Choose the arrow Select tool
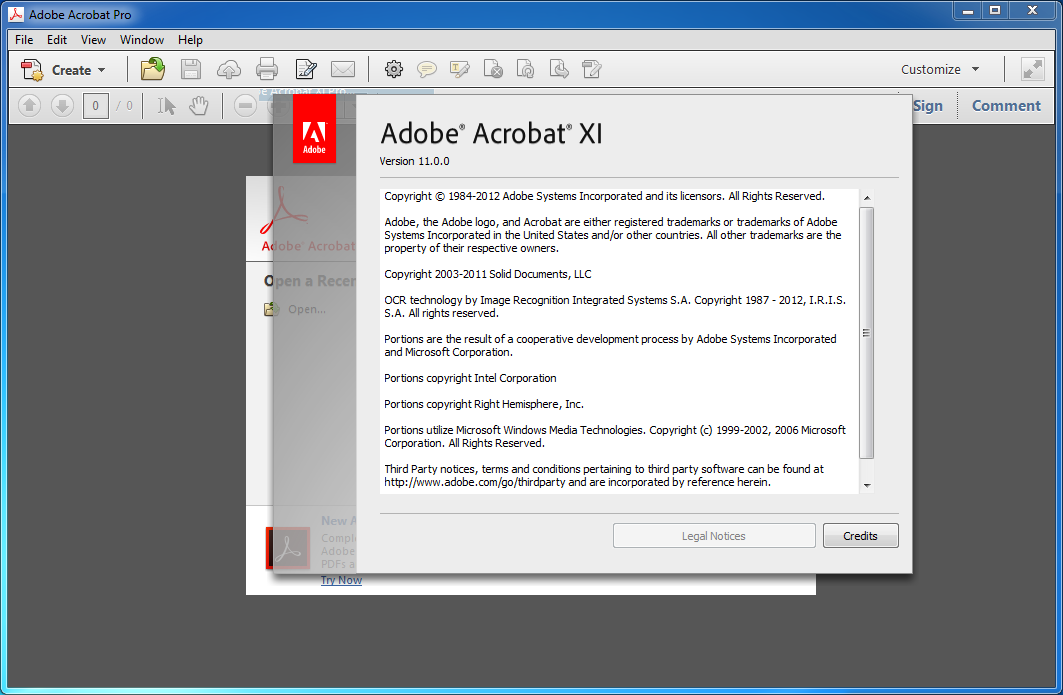This screenshot has width=1063, height=695. (167, 105)
